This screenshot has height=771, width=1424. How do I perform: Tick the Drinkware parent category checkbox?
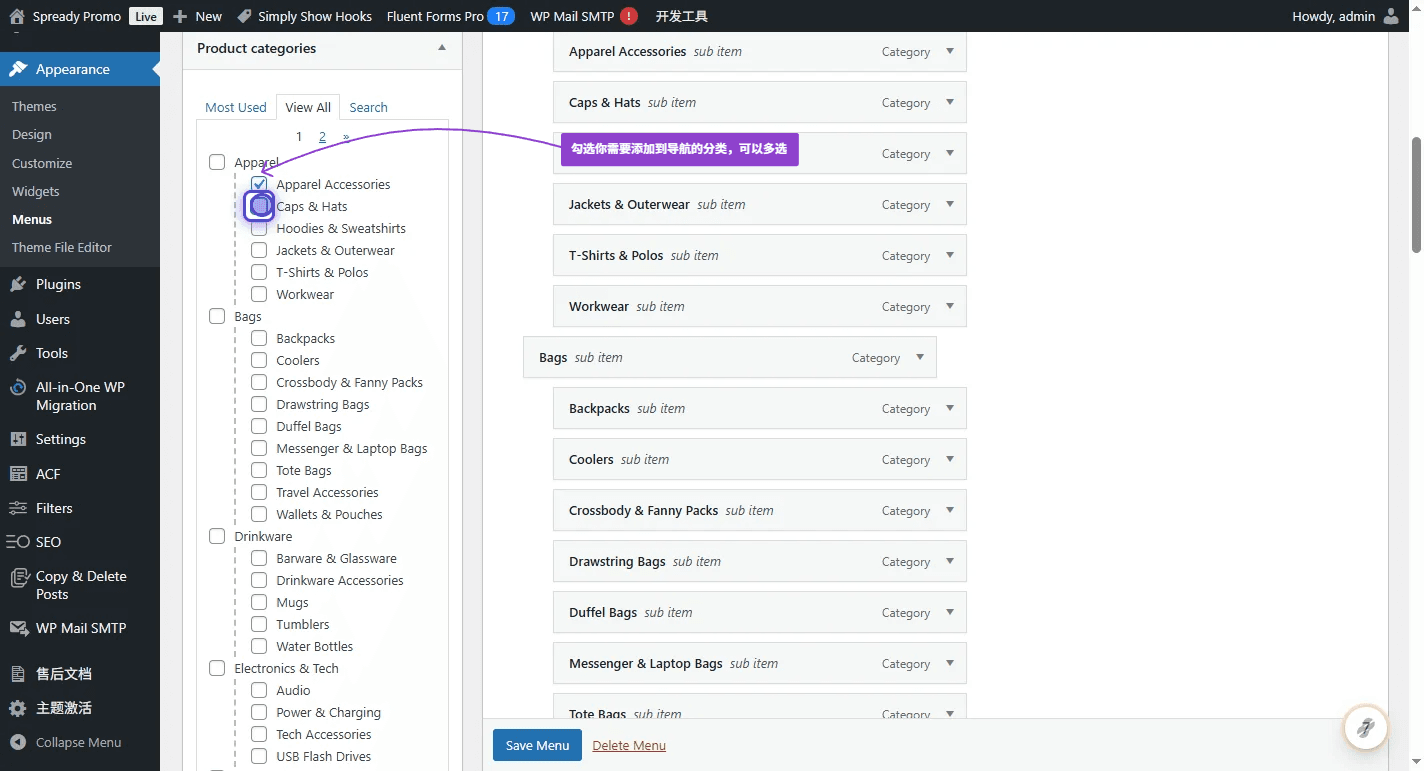pyautogui.click(x=217, y=536)
